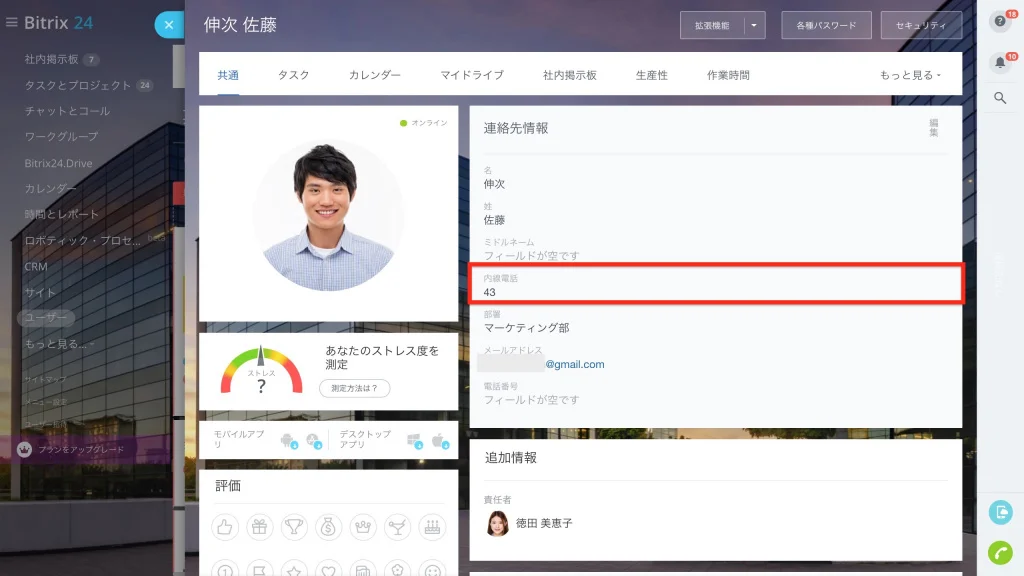Select the gift box appreciation badge
1024x576 pixels.
click(x=259, y=527)
